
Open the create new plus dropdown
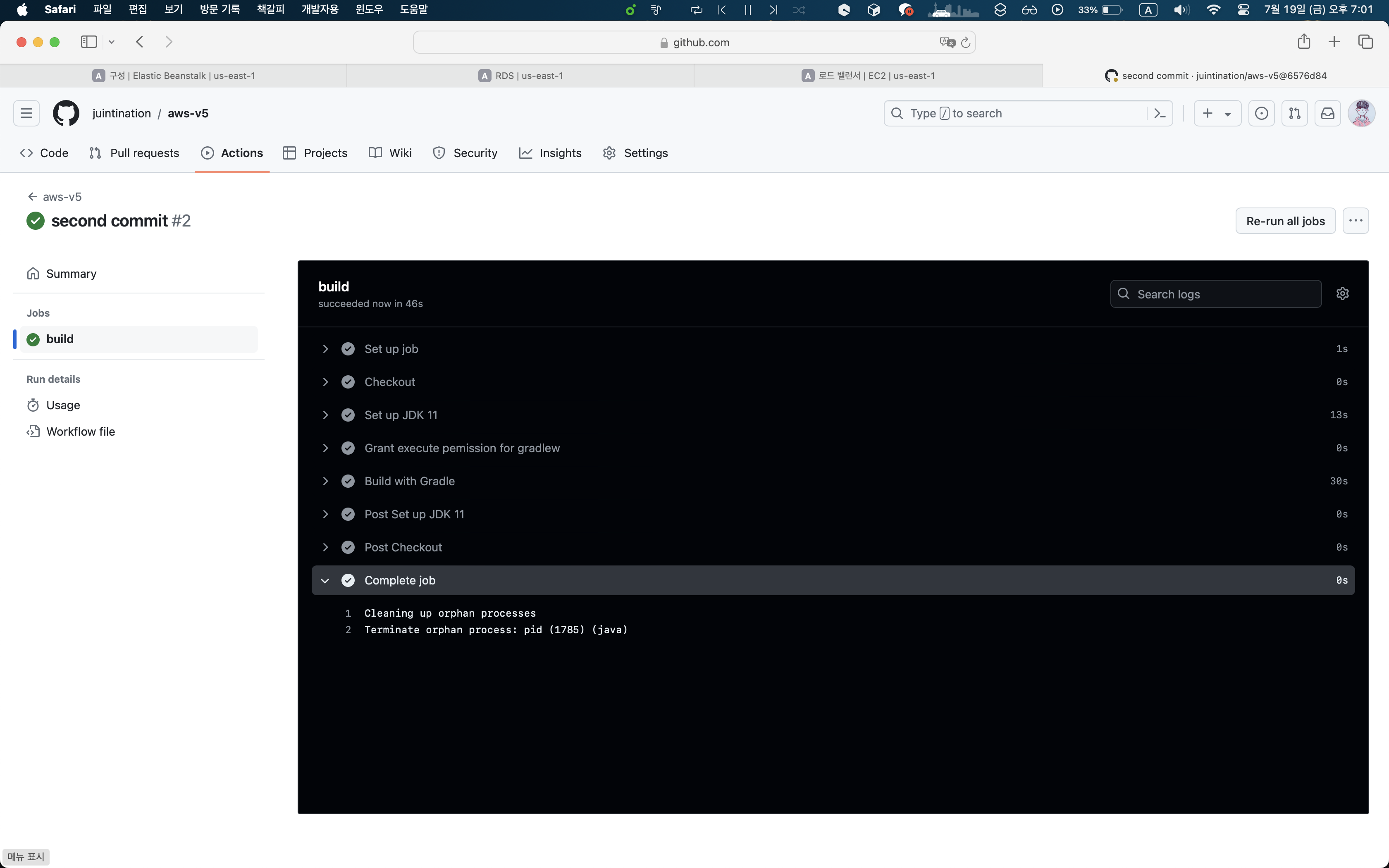coord(1217,113)
